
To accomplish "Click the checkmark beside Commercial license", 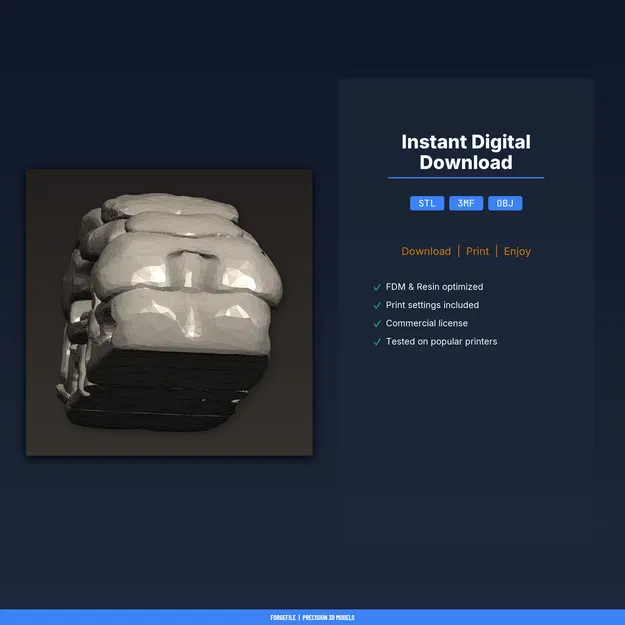I will tap(377, 324).
